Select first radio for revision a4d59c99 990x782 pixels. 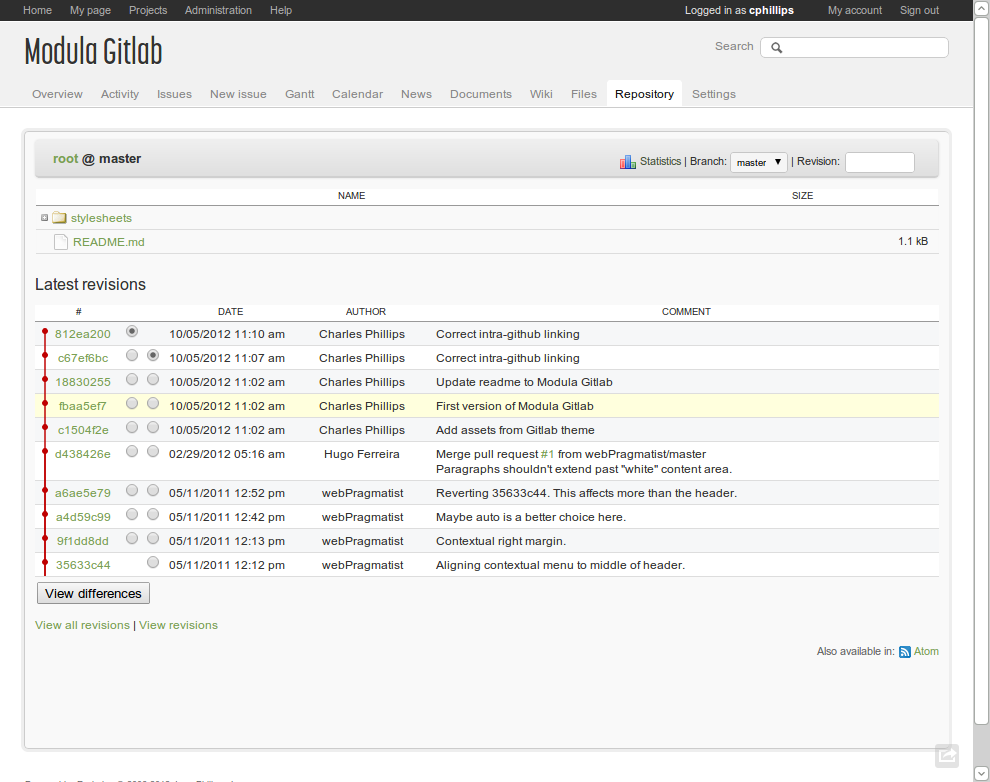tap(131, 514)
